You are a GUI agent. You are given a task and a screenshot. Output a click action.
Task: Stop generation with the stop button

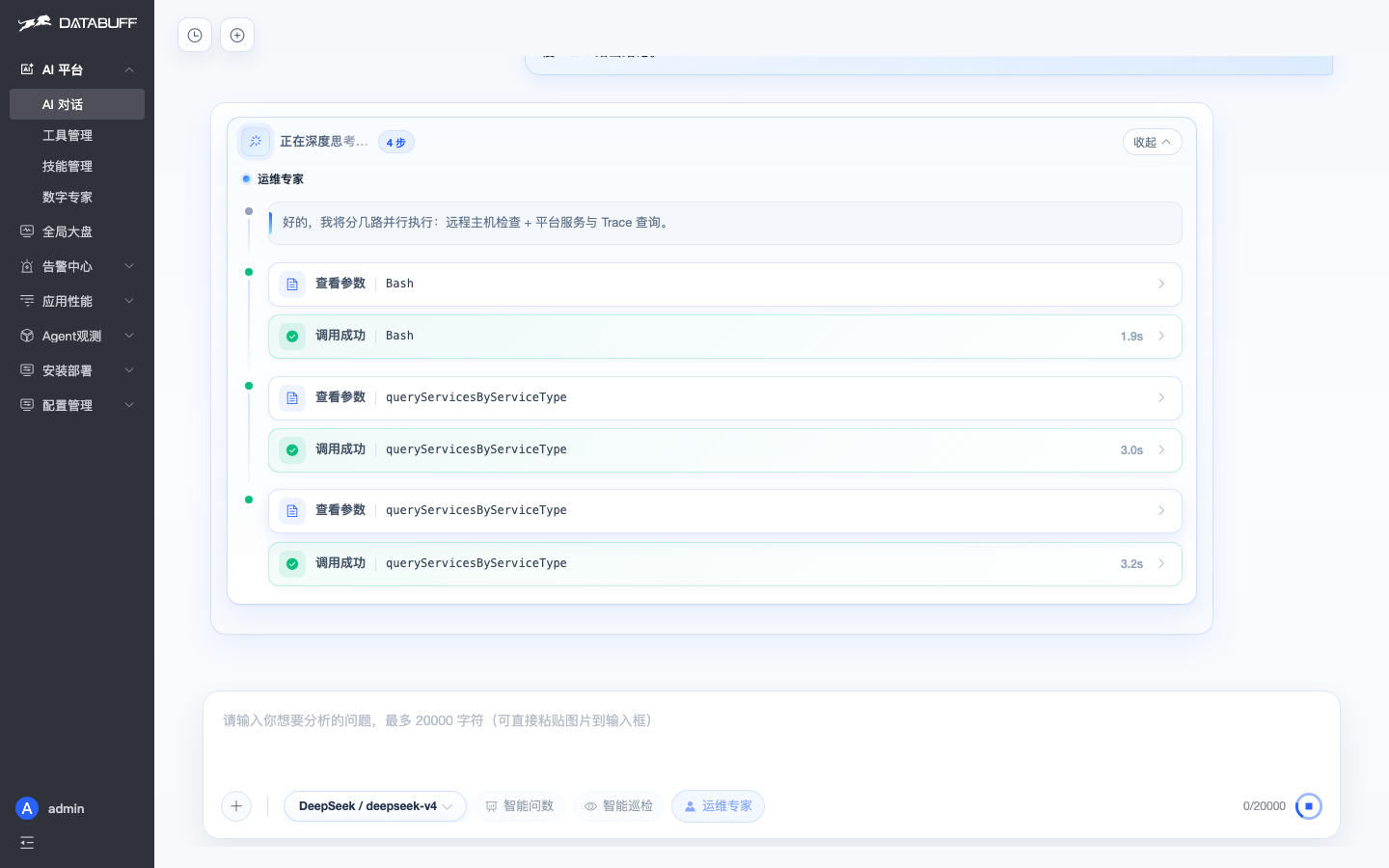tap(1309, 806)
